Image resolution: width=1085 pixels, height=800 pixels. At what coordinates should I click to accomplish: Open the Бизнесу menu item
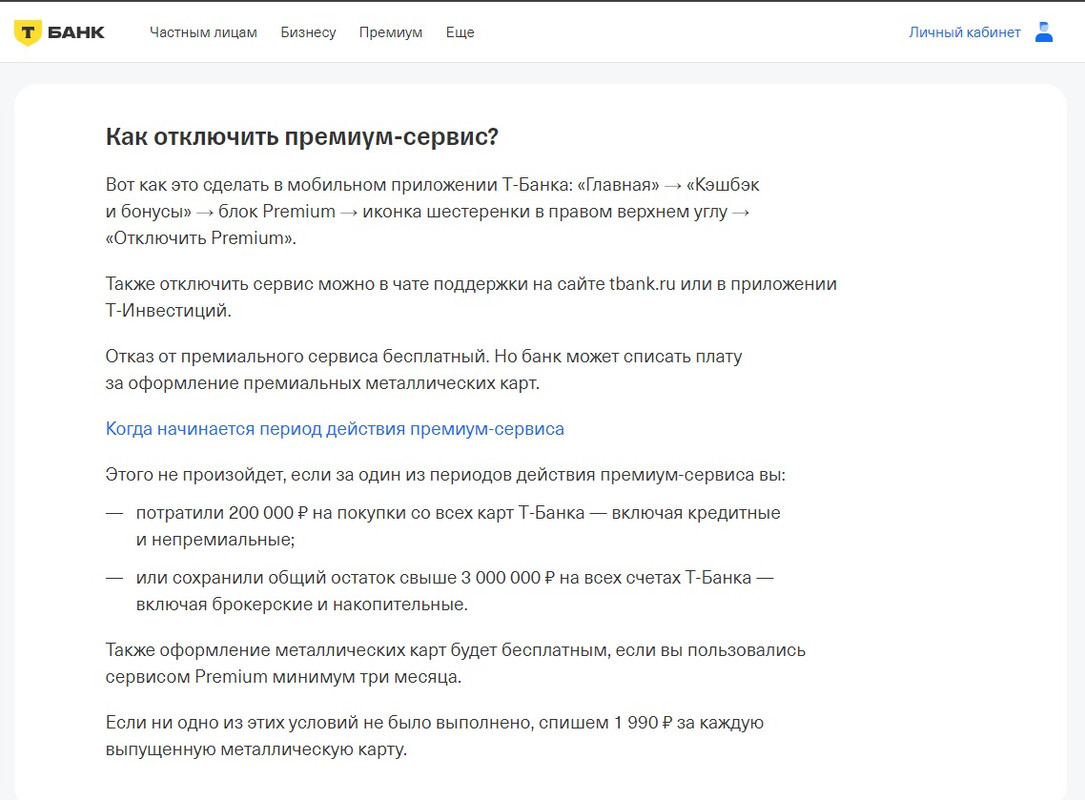click(x=308, y=33)
